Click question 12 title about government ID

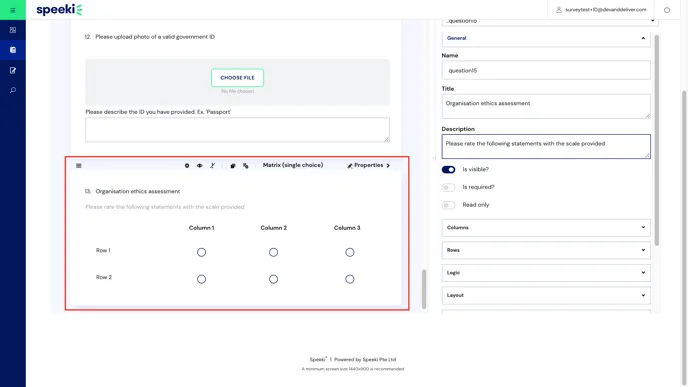(x=155, y=37)
